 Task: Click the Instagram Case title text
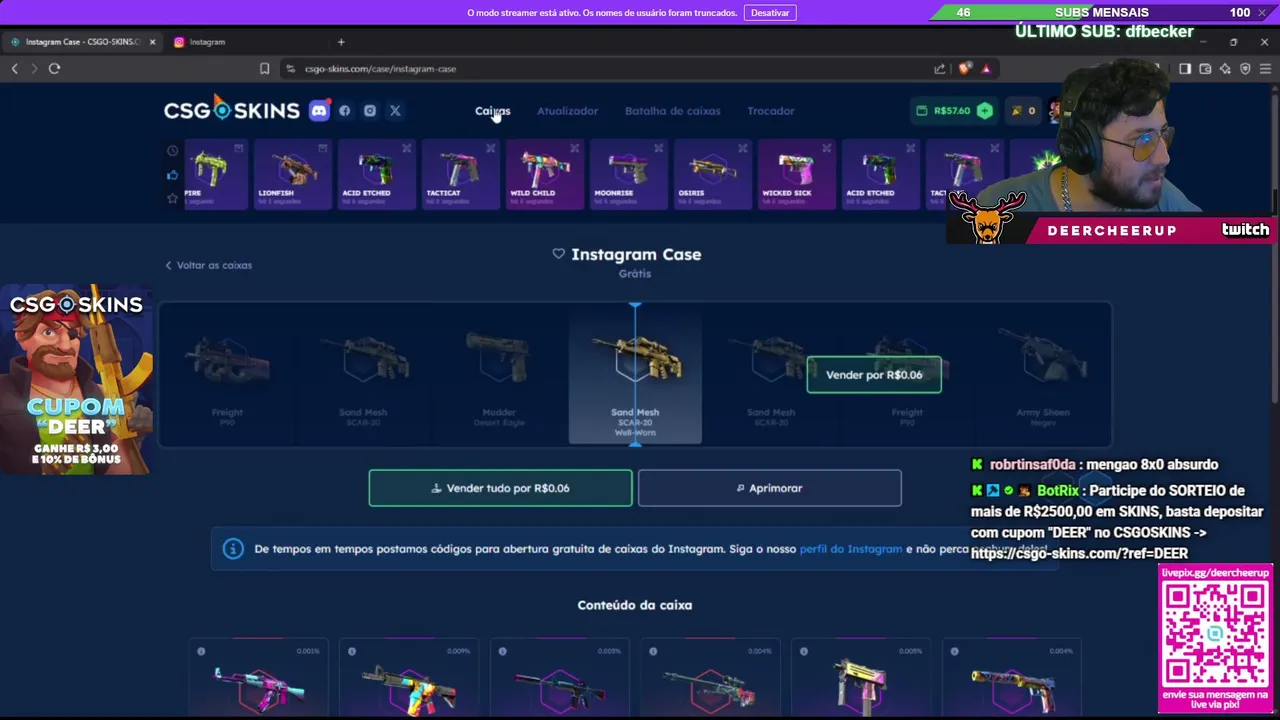point(636,254)
